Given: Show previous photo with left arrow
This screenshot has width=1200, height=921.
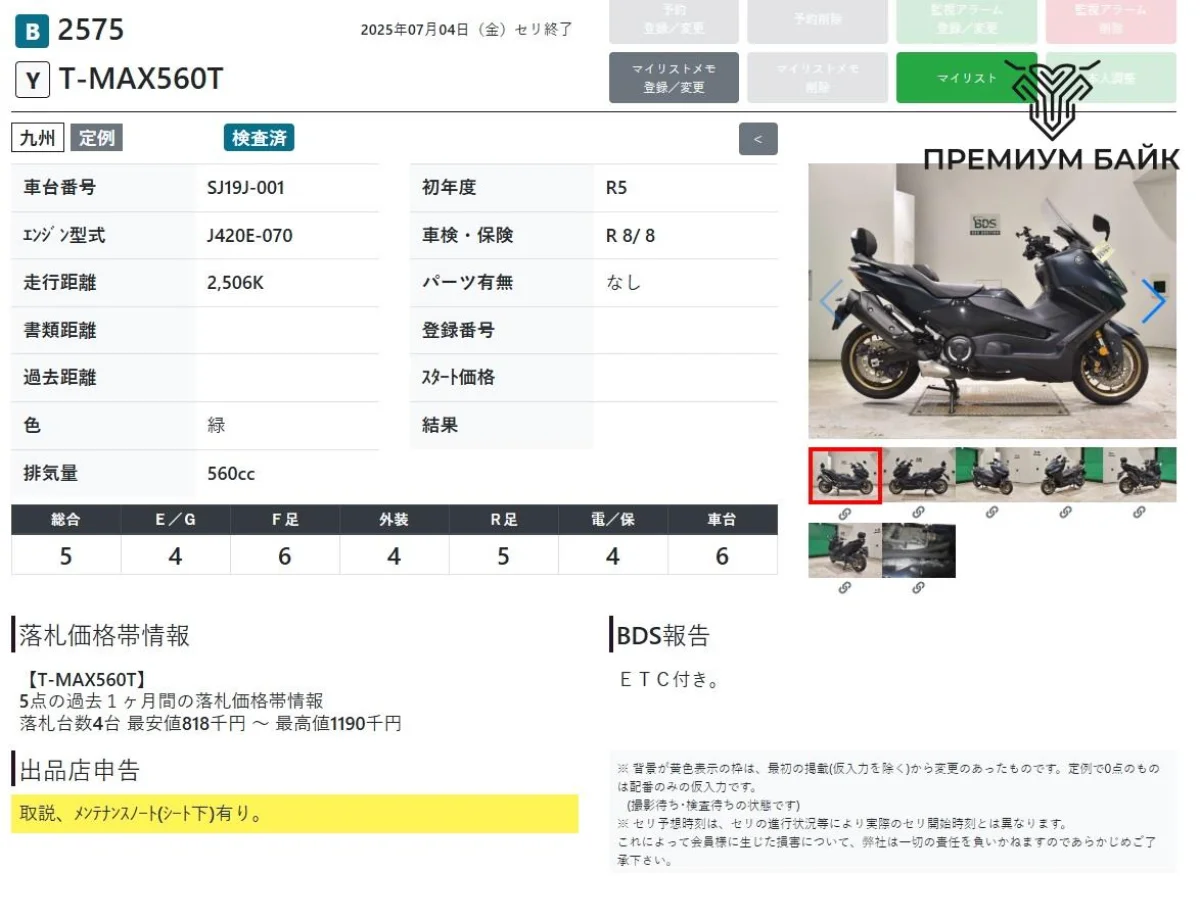Looking at the screenshot, I should click(x=830, y=301).
